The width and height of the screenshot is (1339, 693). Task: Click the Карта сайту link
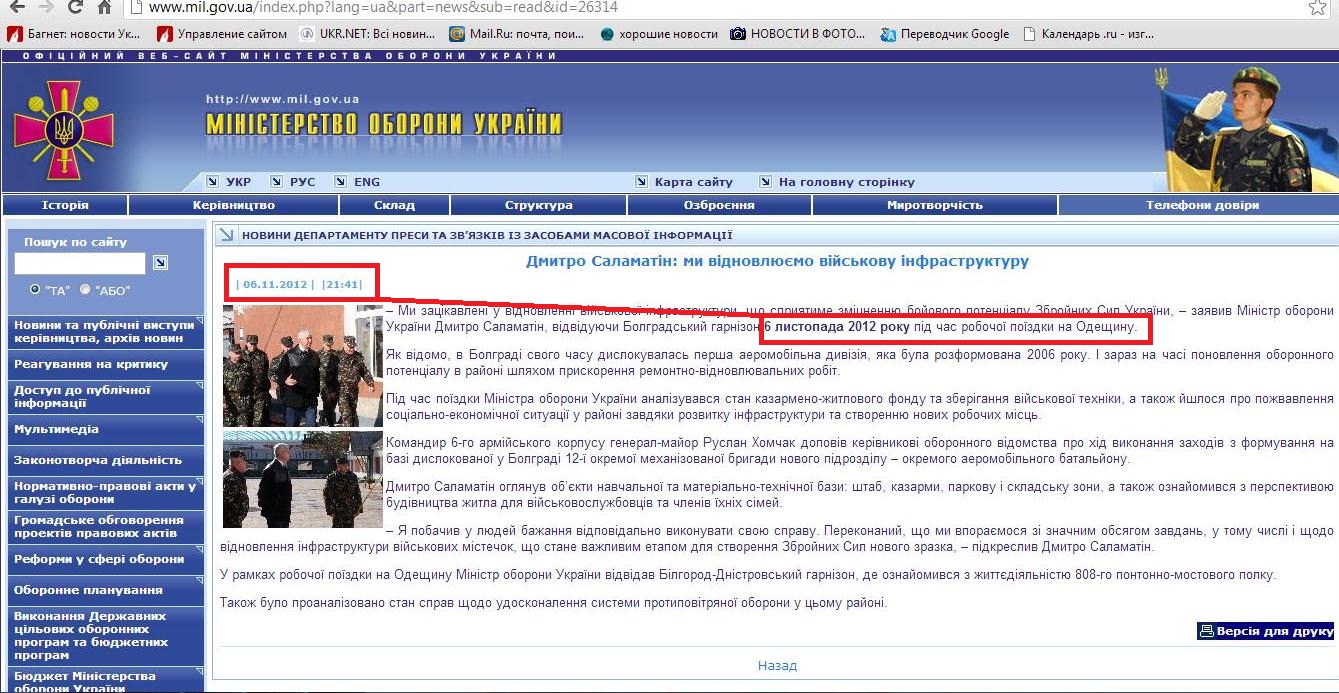692,182
